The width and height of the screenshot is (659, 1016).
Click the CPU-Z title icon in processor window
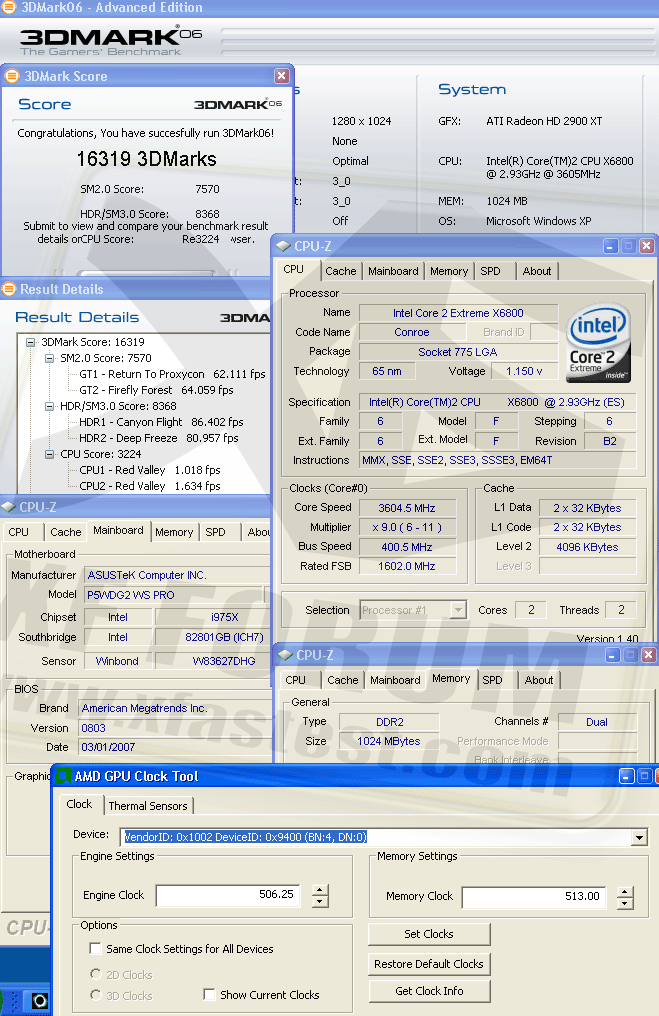pos(283,246)
